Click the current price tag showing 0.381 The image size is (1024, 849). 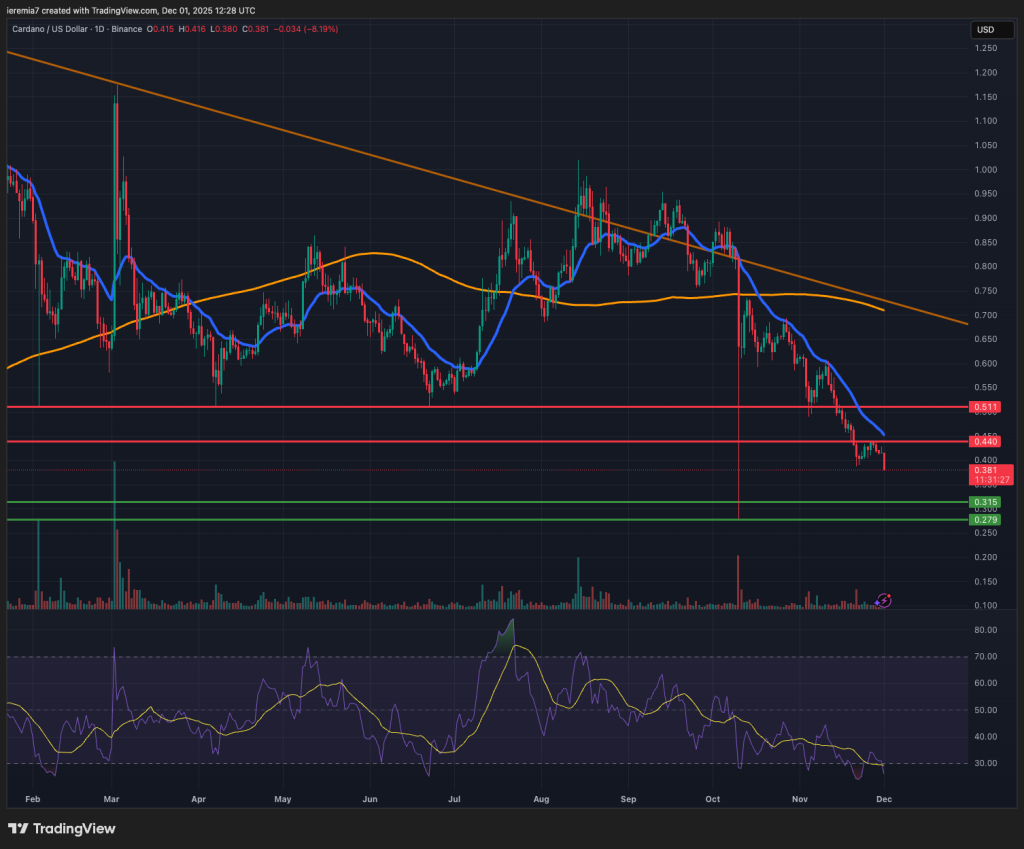pyautogui.click(x=986, y=469)
